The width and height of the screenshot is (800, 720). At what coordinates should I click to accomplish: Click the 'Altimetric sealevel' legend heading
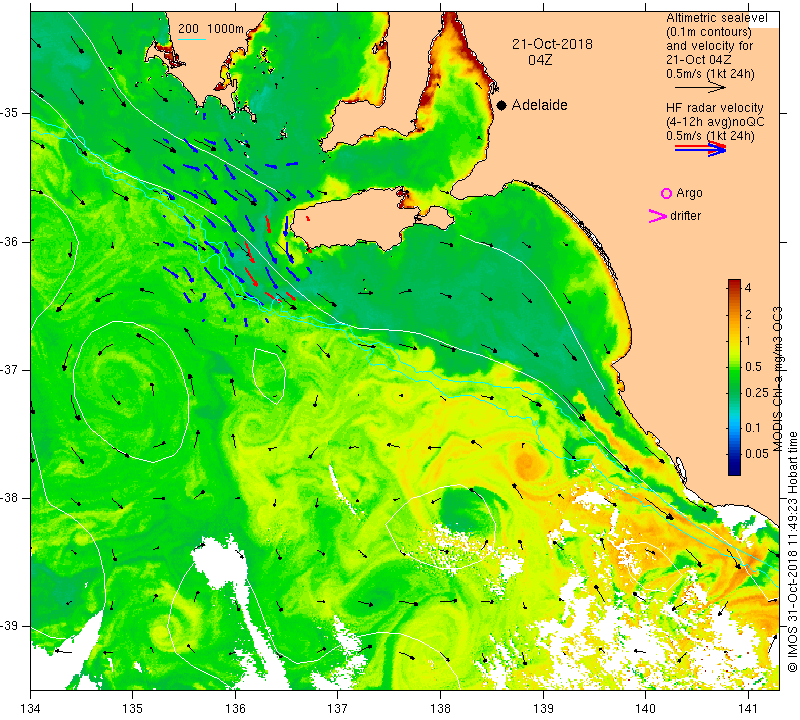click(716, 18)
